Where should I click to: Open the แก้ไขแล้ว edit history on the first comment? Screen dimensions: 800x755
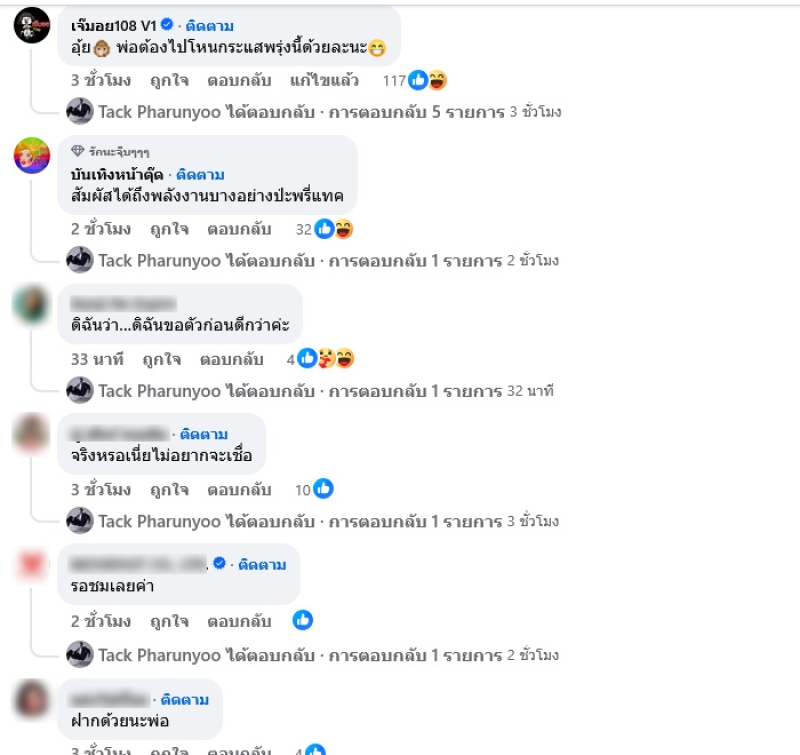click(324, 81)
